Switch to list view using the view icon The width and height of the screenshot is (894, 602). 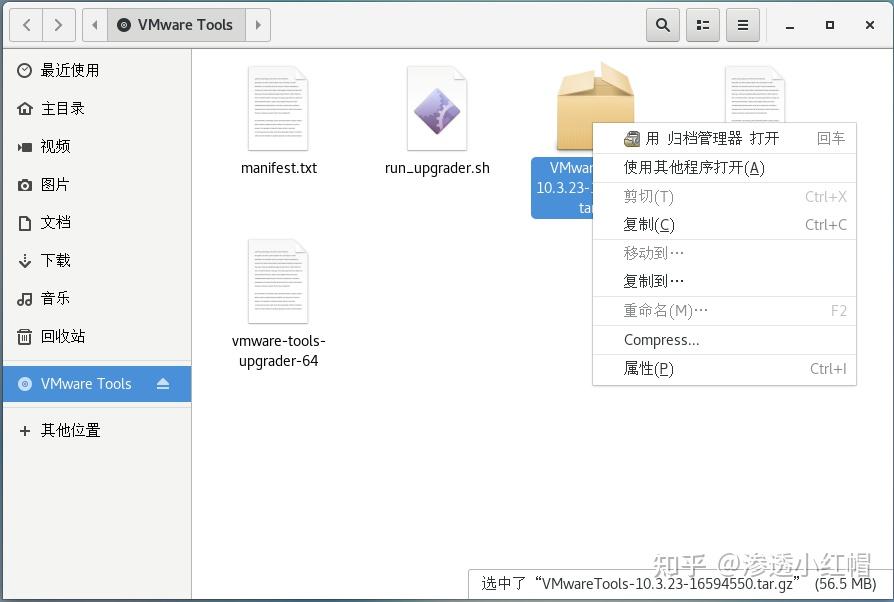coord(702,24)
